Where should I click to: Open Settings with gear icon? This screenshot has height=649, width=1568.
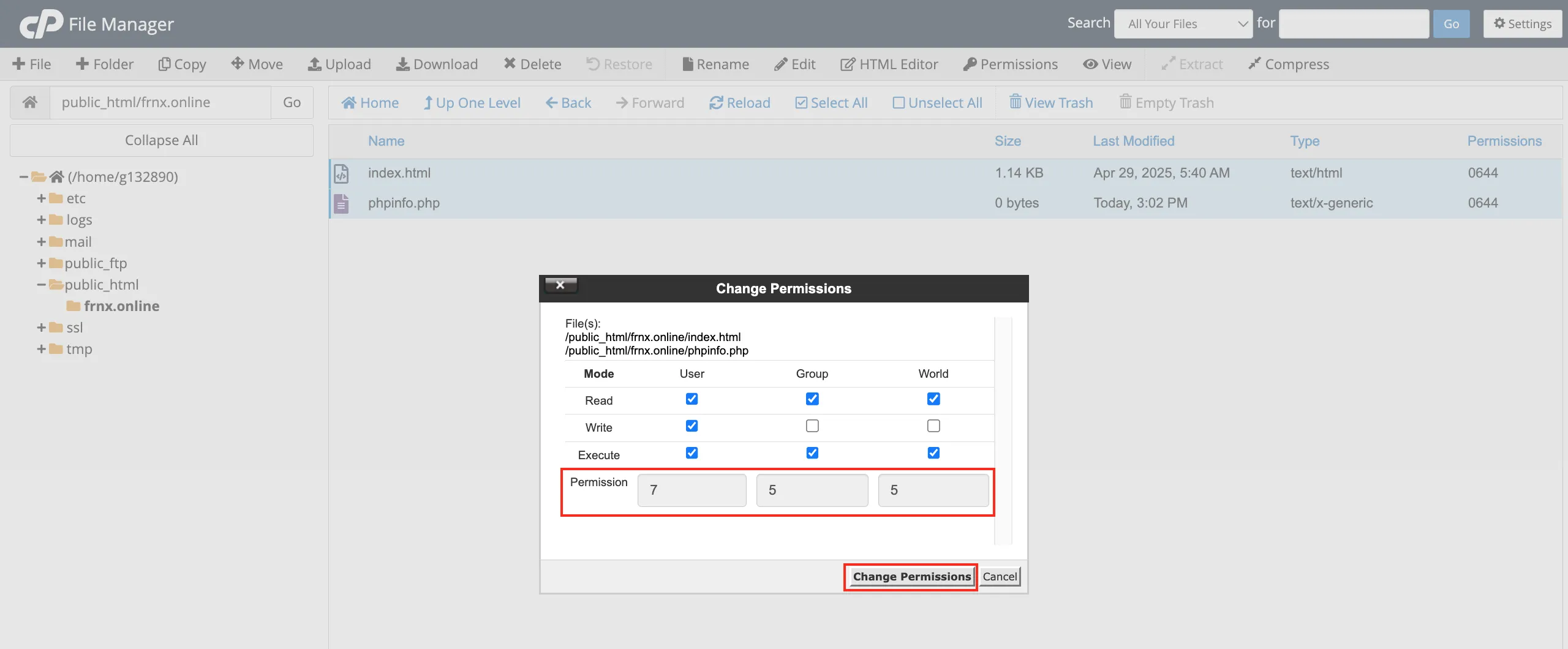pyautogui.click(x=1523, y=24)
